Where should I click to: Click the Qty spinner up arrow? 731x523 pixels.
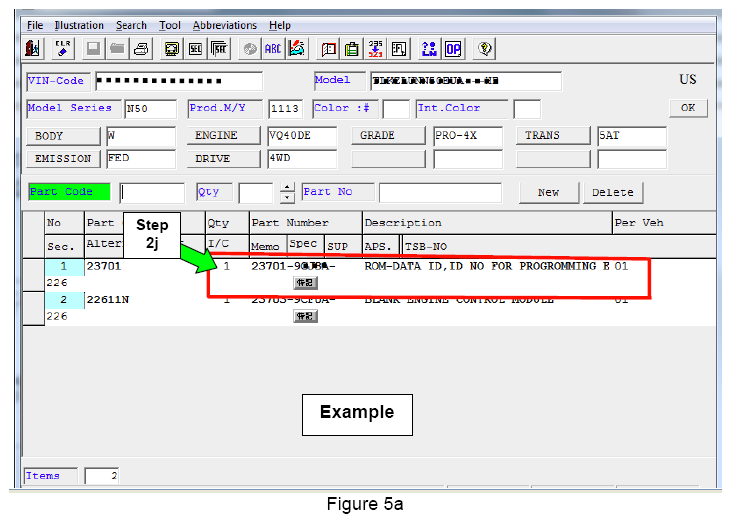click(x=287, y=188)
